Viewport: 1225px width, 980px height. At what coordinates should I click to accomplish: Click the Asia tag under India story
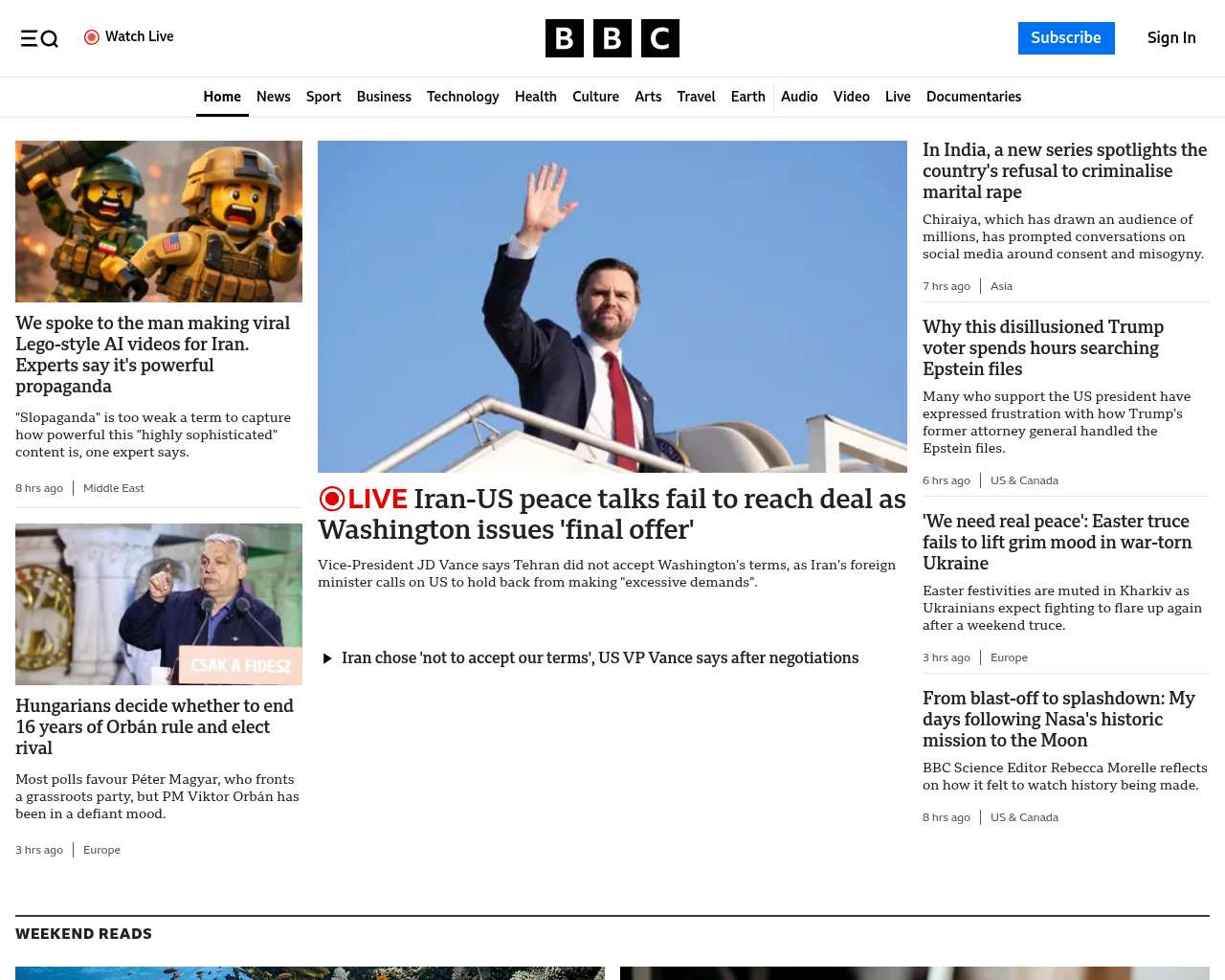coord(1001,286)
